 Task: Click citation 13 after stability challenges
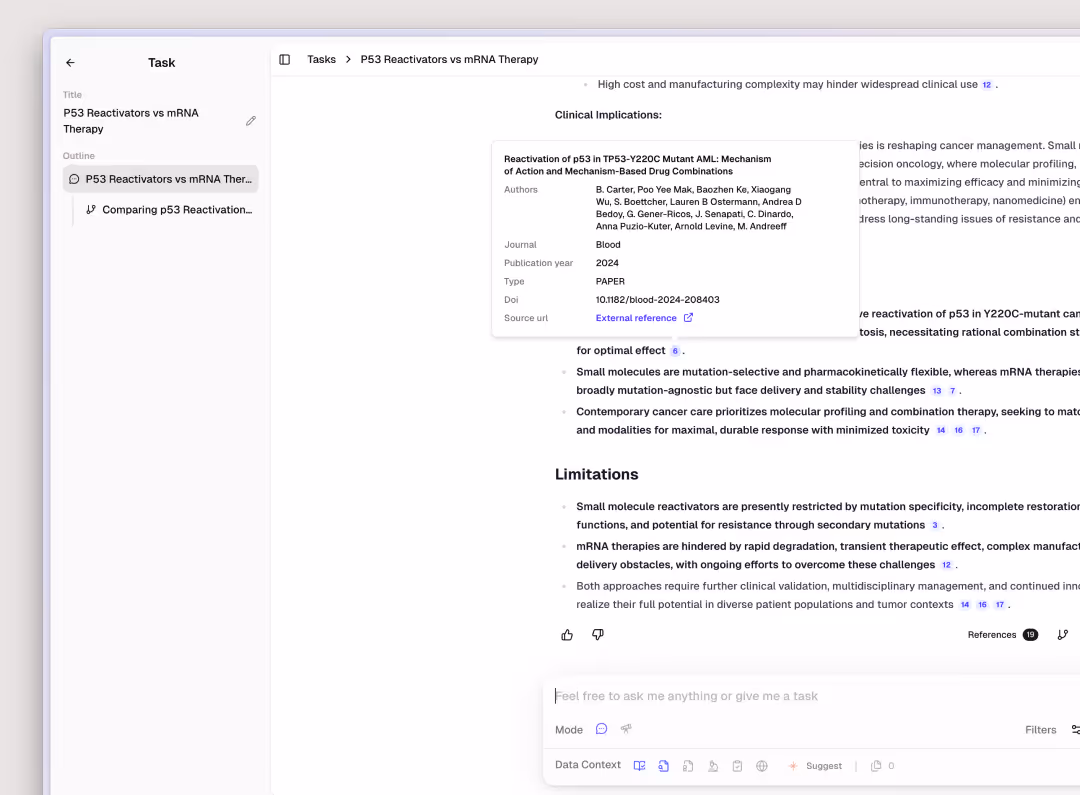[x=937, y=391]
